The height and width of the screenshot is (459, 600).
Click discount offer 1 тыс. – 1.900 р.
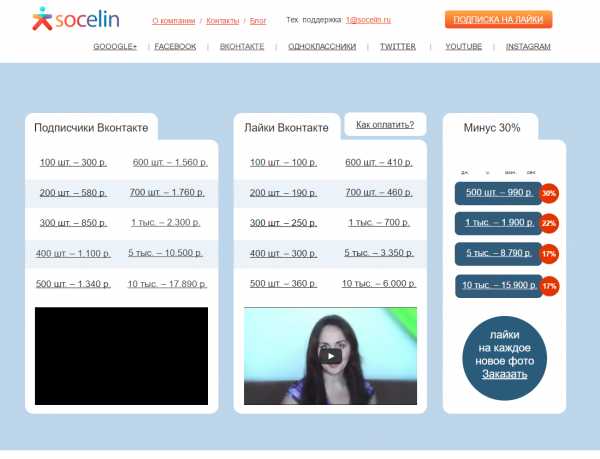498,223
